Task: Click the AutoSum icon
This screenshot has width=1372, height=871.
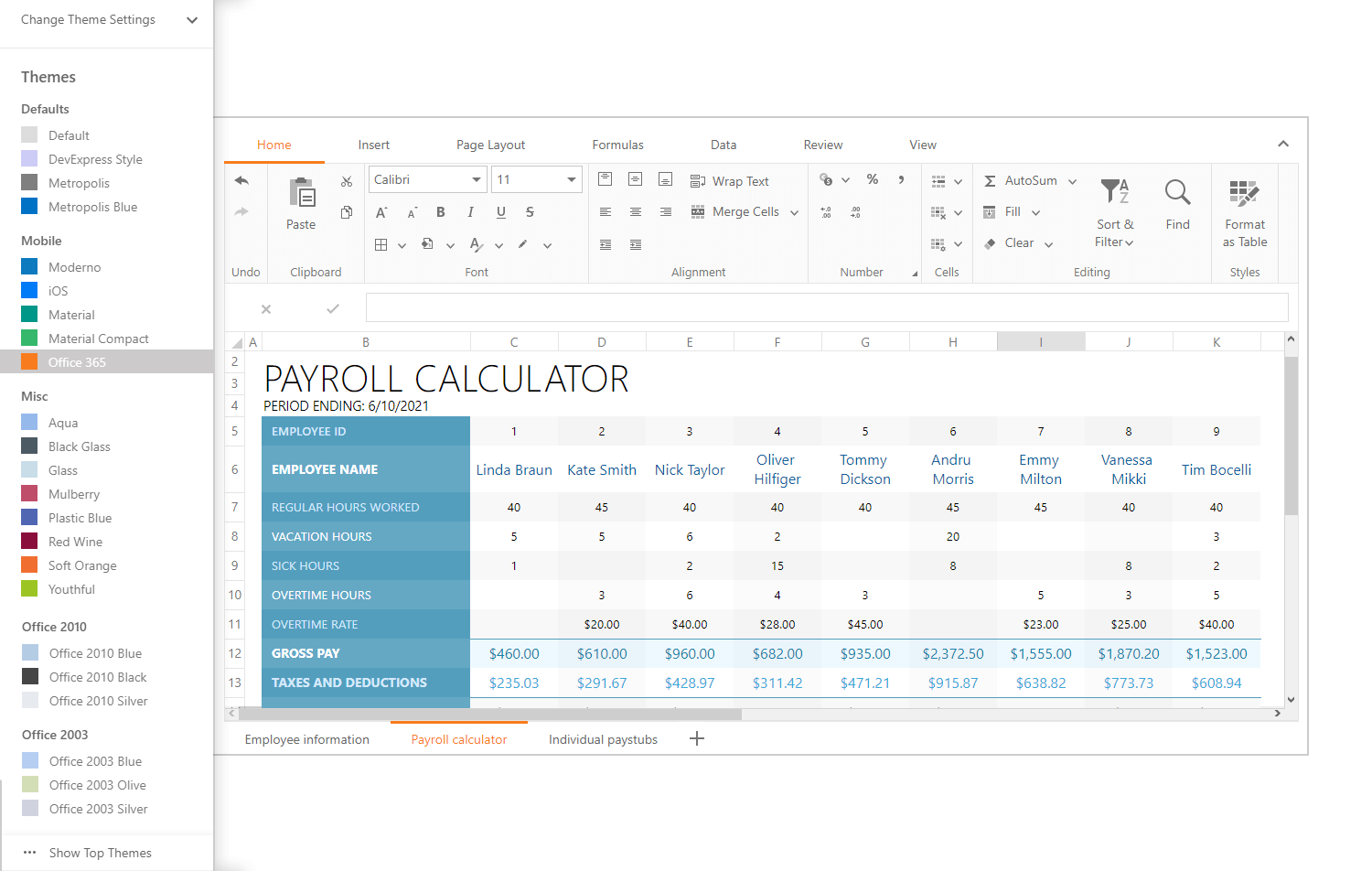Action: click(x=991, y=180)
